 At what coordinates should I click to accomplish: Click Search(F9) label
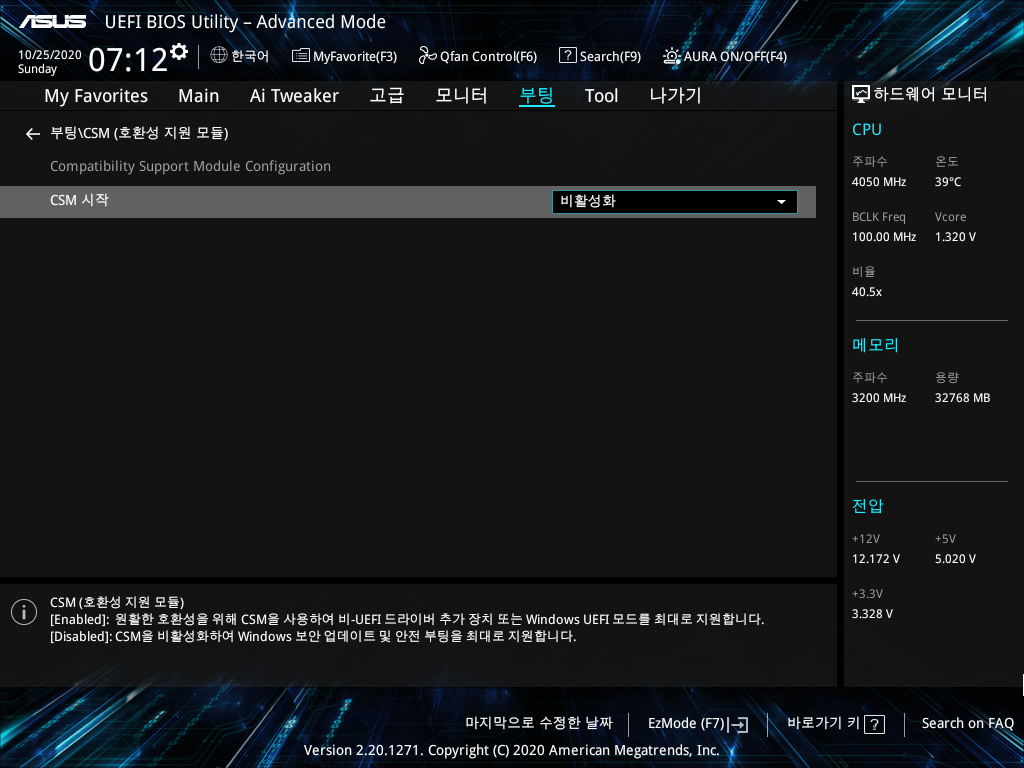[x=610, y=57]
